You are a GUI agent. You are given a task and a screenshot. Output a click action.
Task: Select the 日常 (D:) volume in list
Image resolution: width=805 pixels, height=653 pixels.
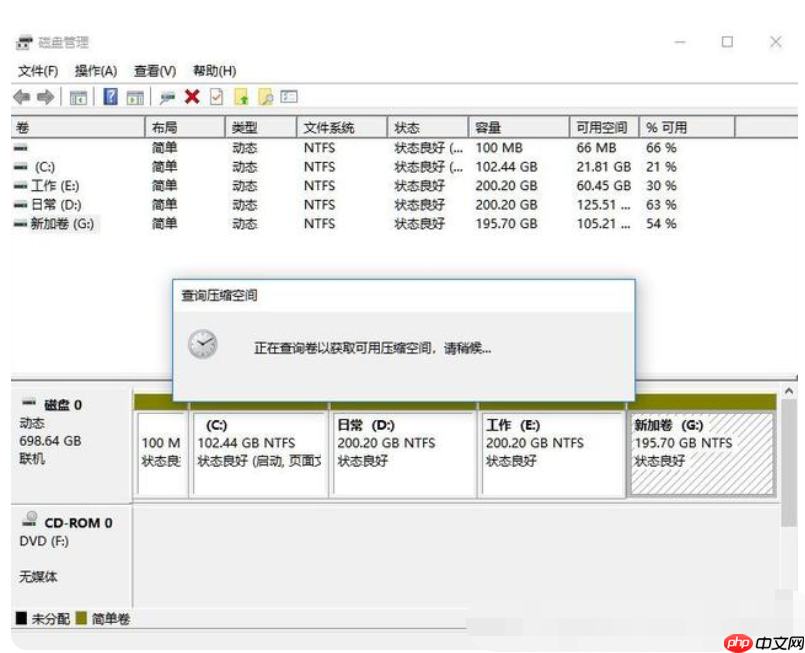tap(56, 205)
